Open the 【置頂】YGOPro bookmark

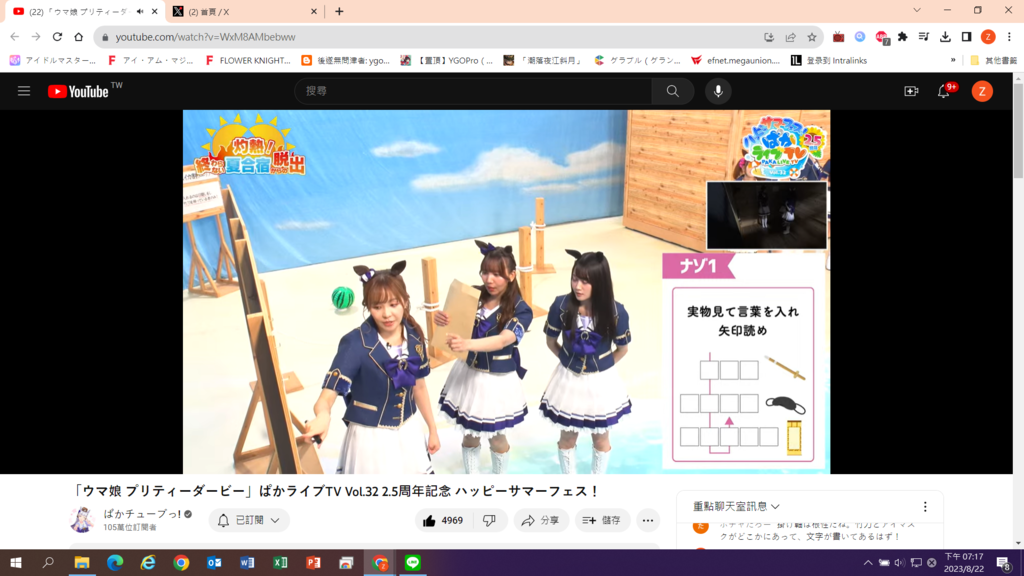[447, 61]
